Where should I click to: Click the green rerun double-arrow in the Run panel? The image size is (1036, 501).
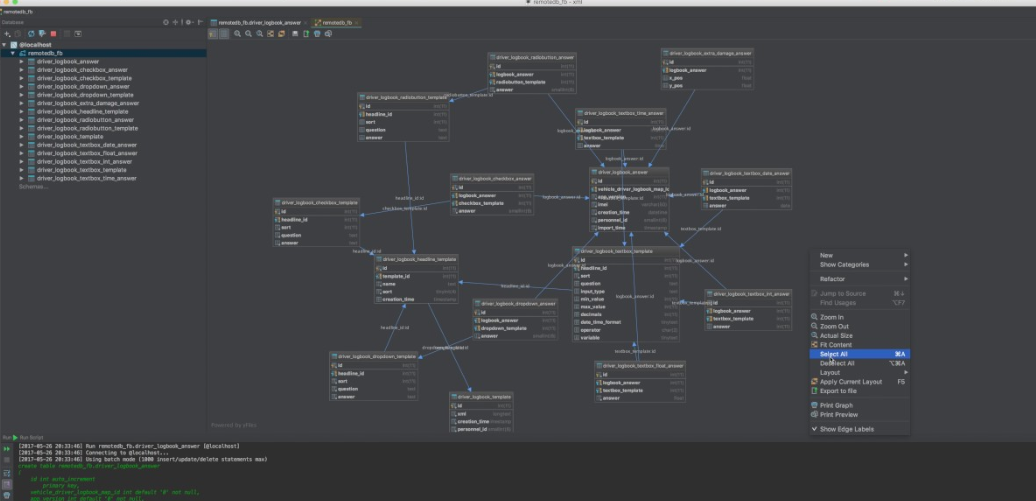[7, 449]
